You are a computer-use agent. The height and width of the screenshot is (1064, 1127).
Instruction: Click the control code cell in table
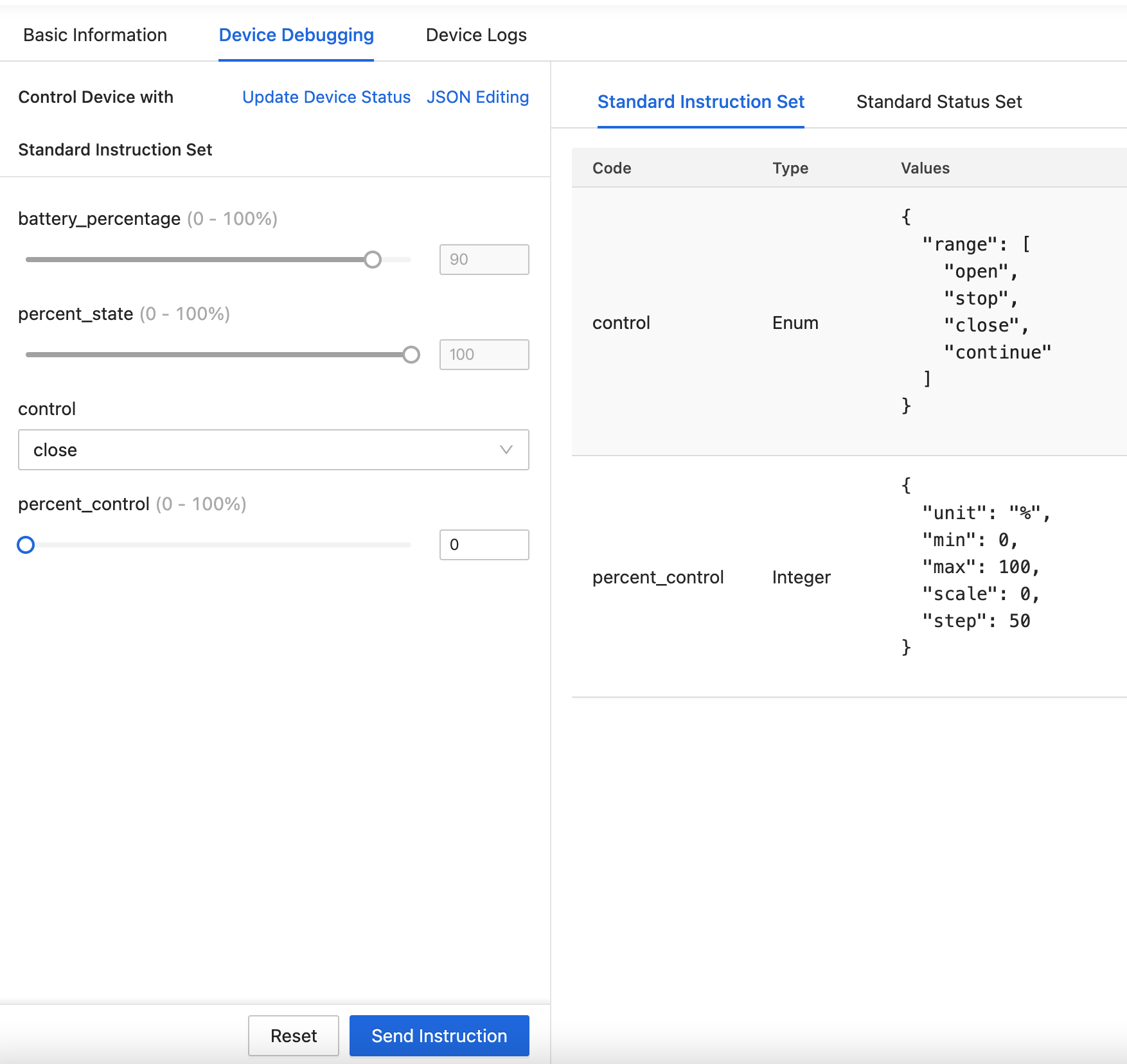coord(621,323)
